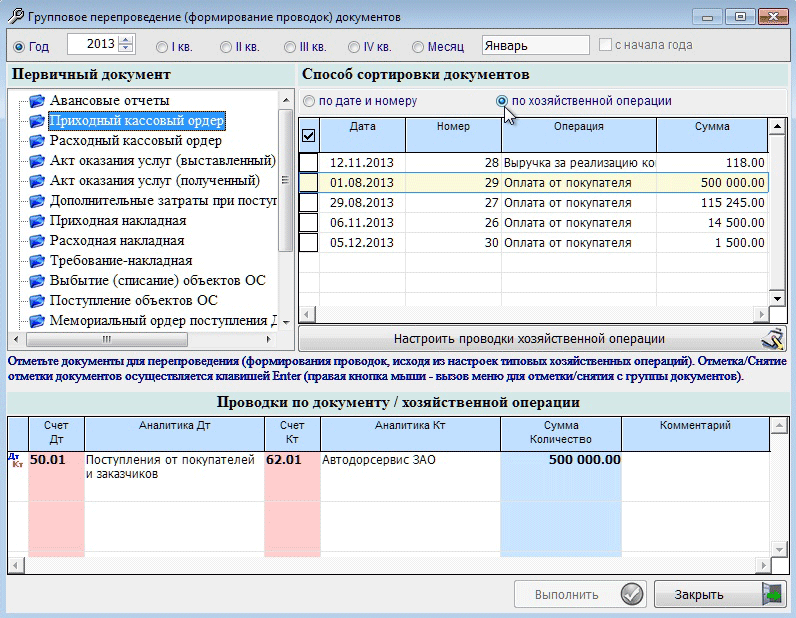Open the month field showing Январь
Screen dimensions: 796x618
point(536,45)
